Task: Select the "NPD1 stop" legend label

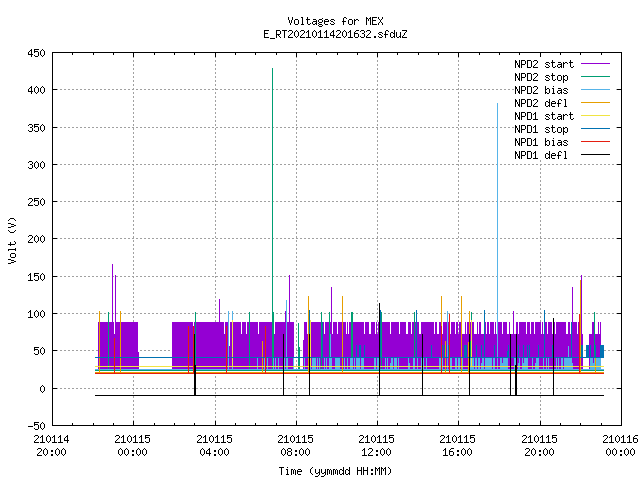Action: point(541,129)
